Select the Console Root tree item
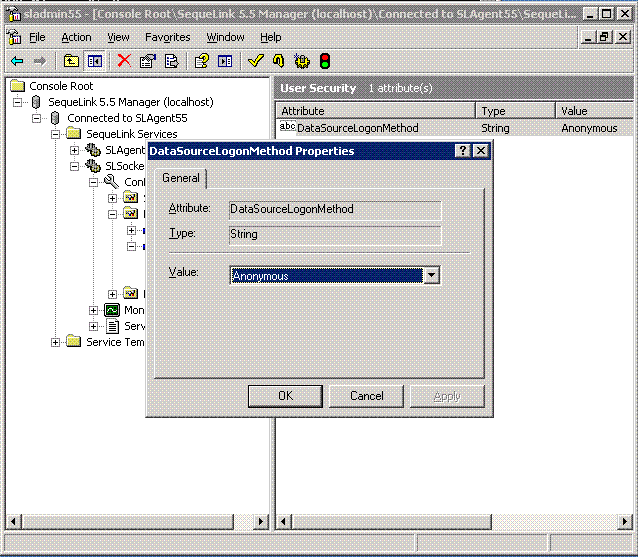Viewport: 638px width, 557px height. [61, 86]
